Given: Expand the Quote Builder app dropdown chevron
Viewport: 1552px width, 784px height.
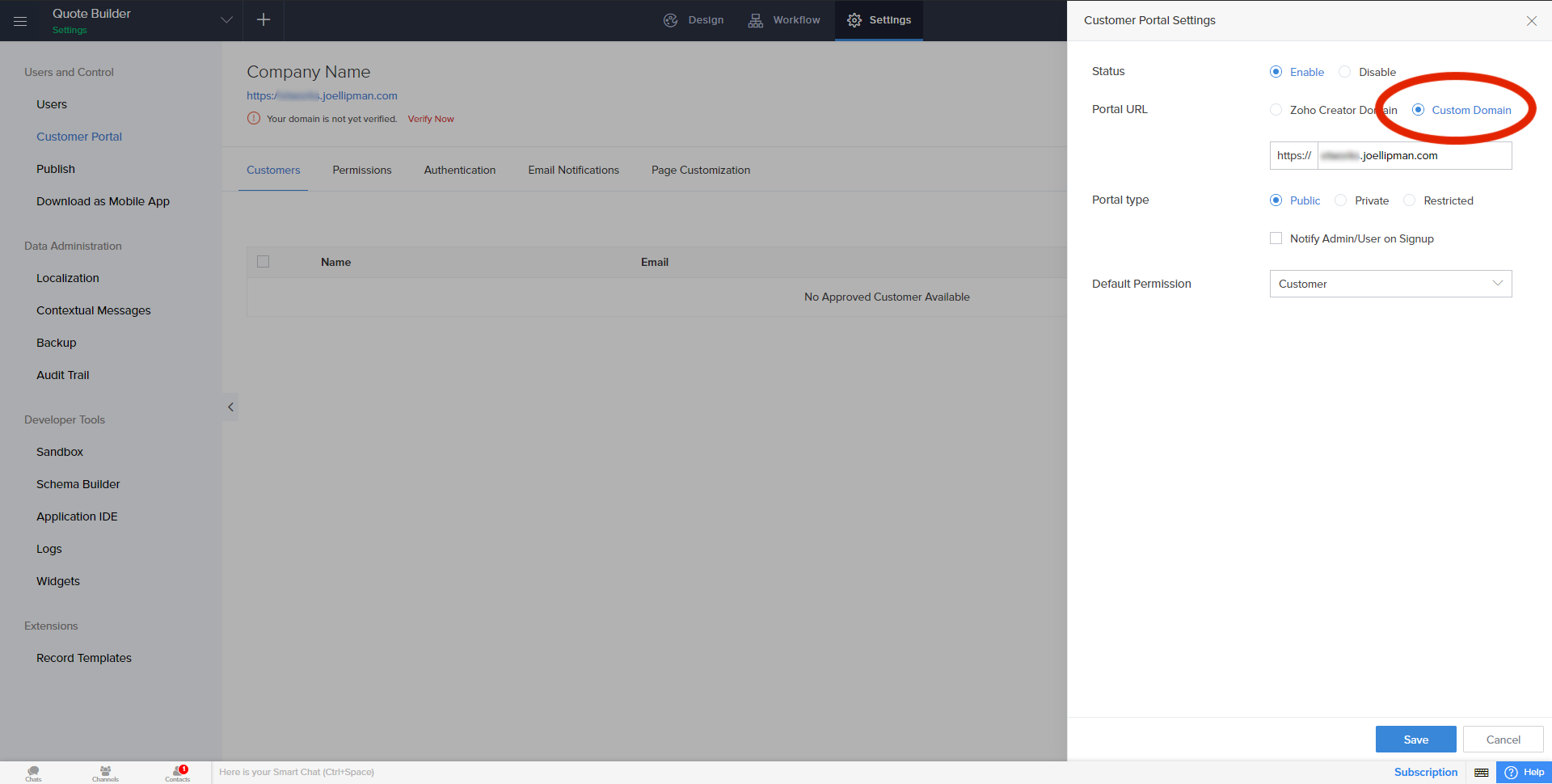Looking at the screenshot, I should point(226,20).
